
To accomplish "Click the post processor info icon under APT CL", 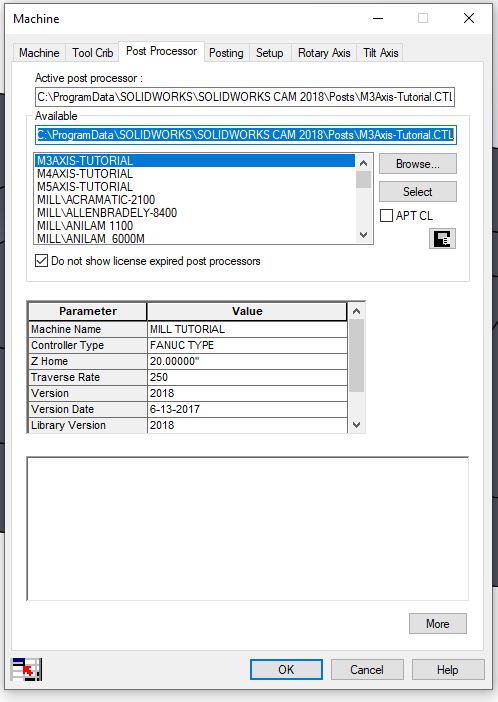I will pos(442,239).
